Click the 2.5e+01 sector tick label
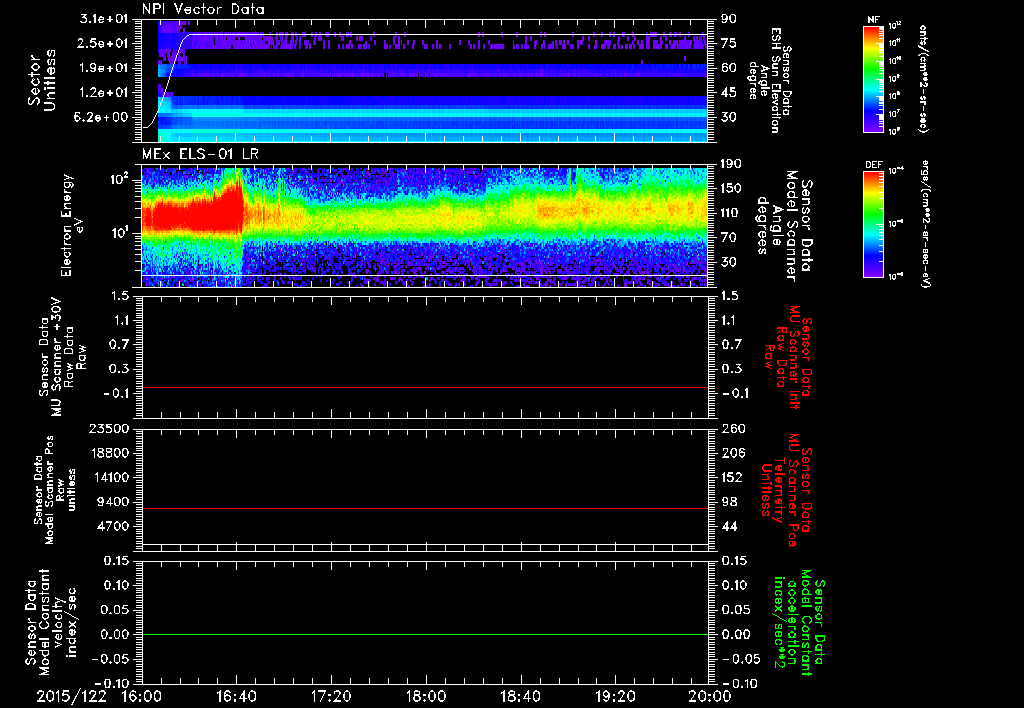 (104, 43)
